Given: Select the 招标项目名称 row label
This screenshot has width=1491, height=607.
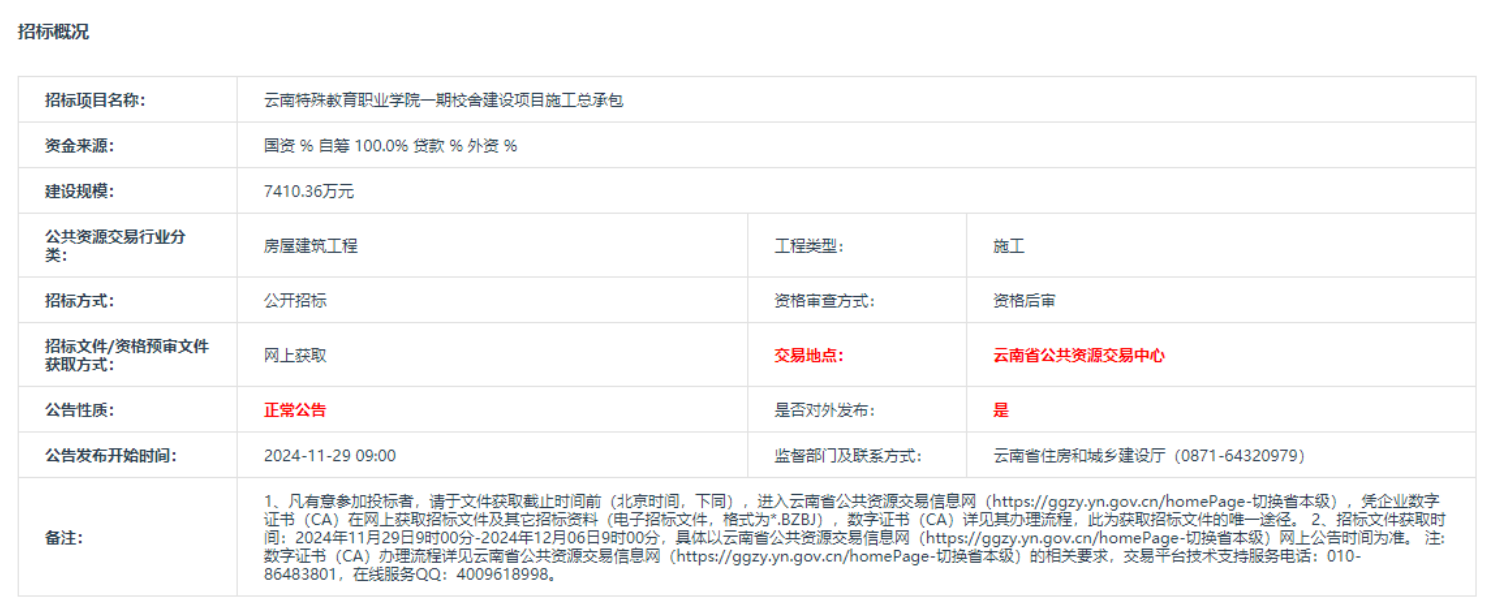Looking at the screenshot, I should coord(95,100).
